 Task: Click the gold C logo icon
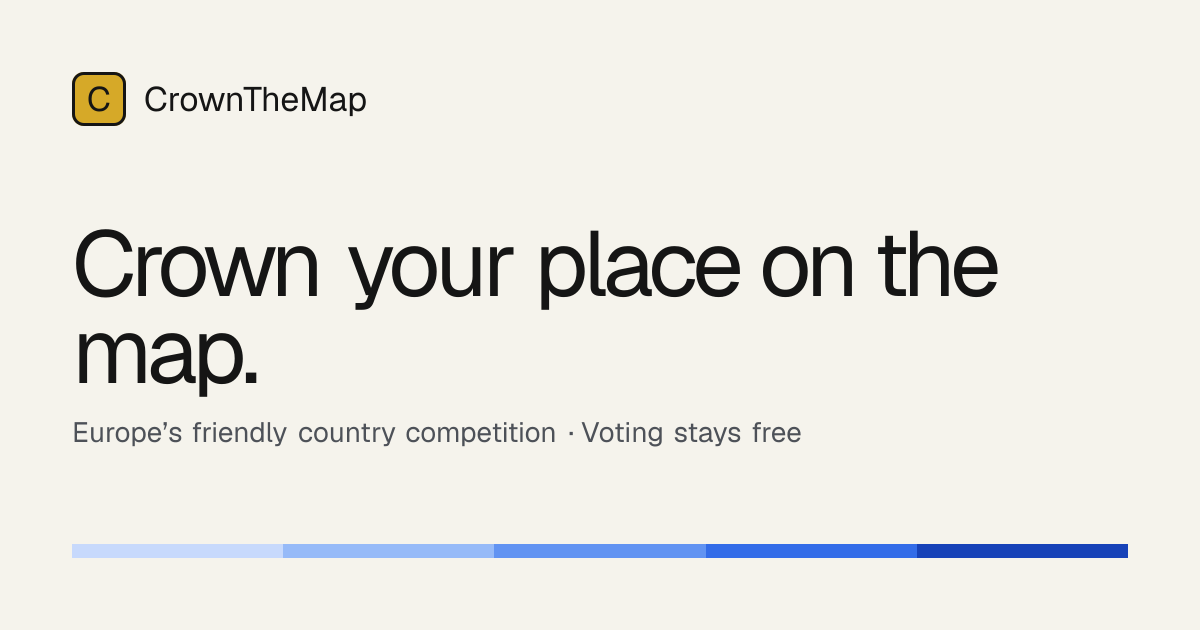[x=99, y=99]
